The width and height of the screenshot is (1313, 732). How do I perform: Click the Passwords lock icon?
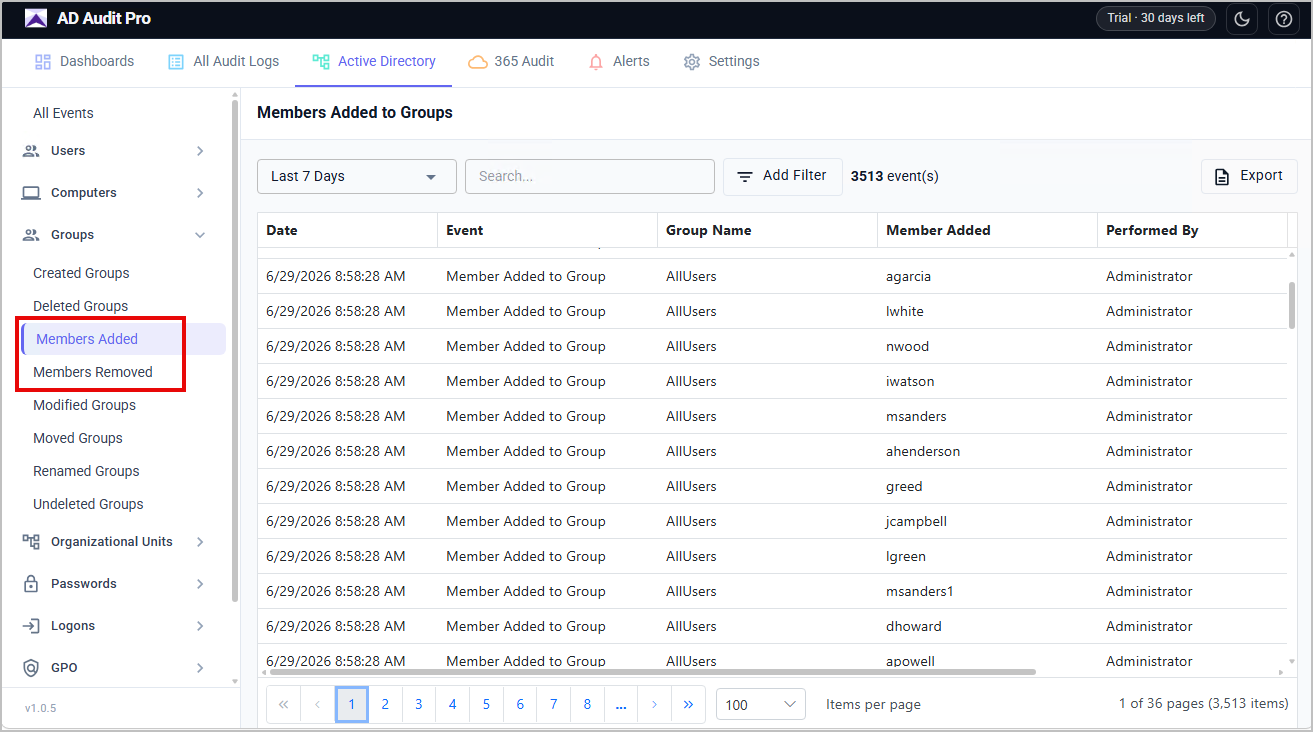(31, 584)
